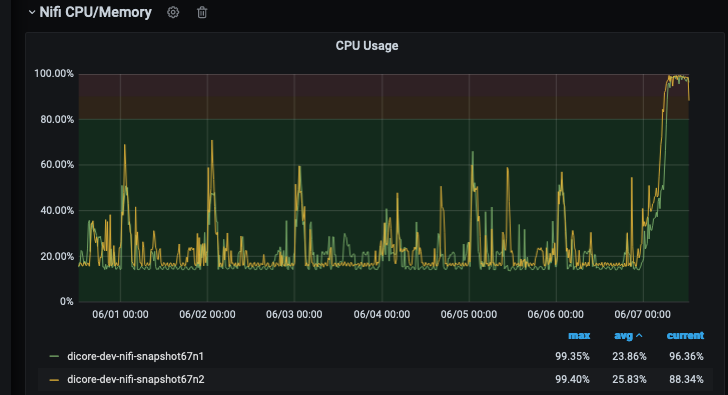Click the 99.35% max value

(x=572, y=356)
